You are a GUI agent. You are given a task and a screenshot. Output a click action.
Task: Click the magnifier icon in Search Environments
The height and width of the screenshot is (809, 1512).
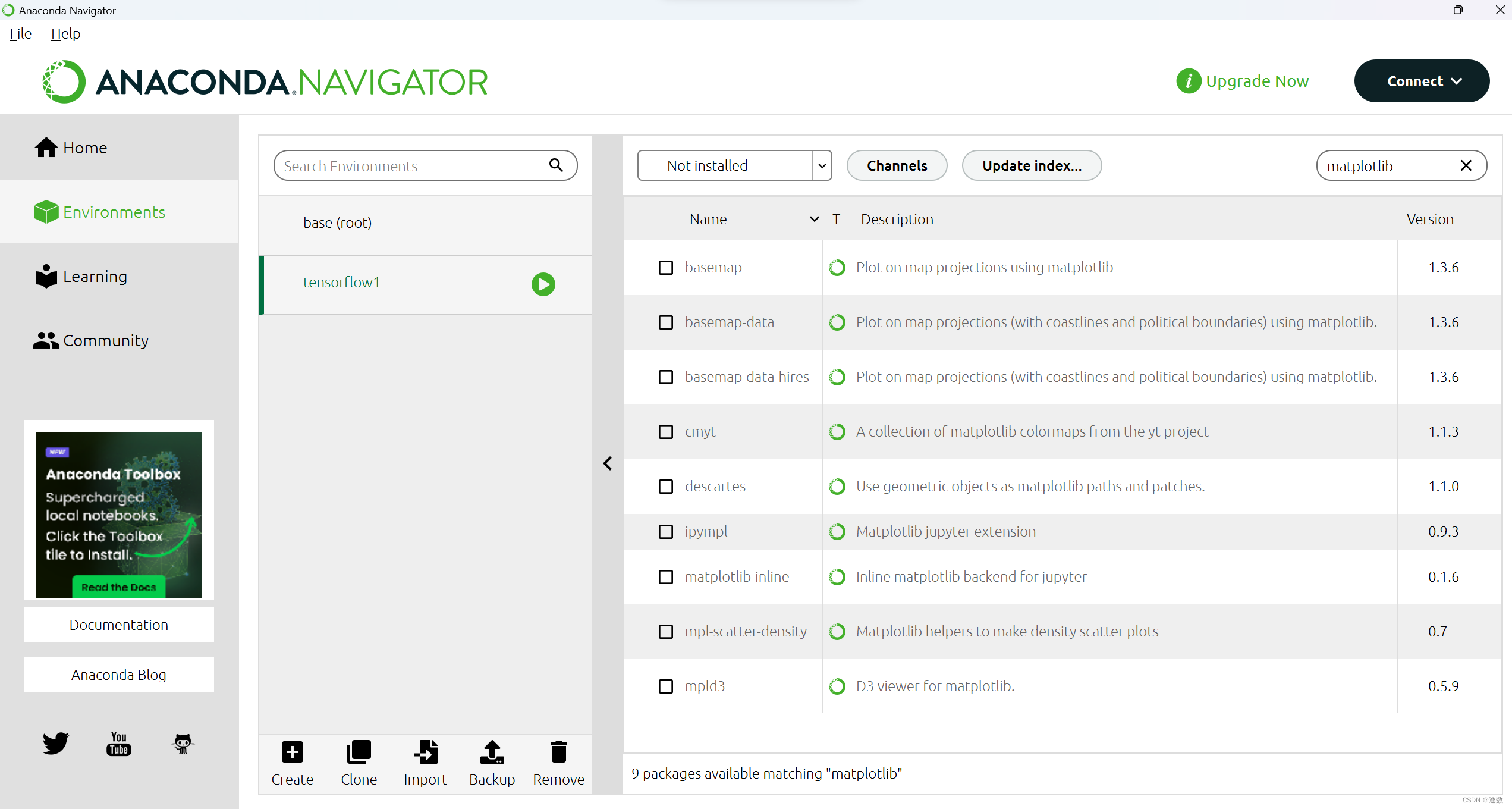pos(556,165)
